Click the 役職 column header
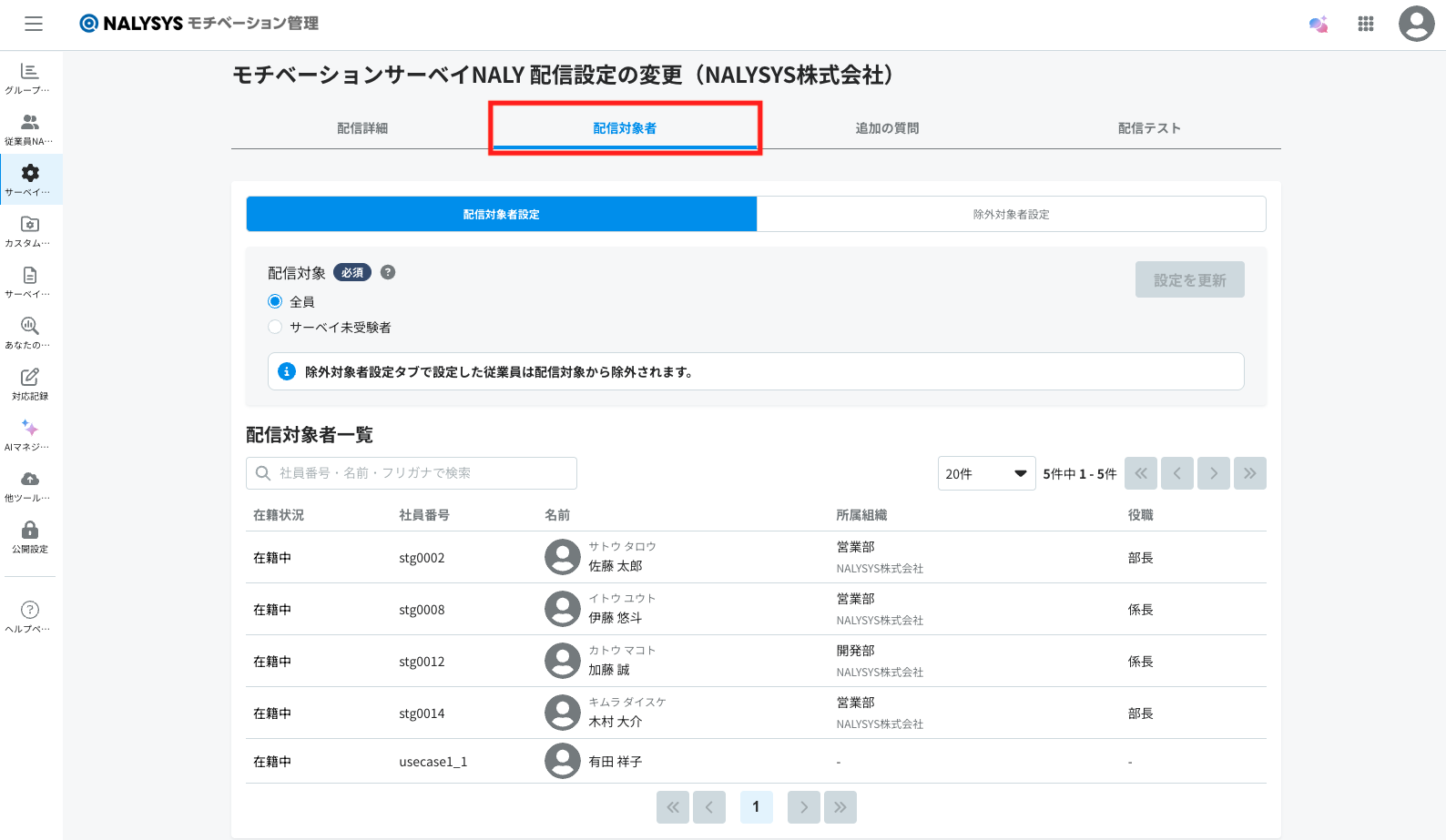Viewport: 1446px width, 840px height. [1141, 515]
